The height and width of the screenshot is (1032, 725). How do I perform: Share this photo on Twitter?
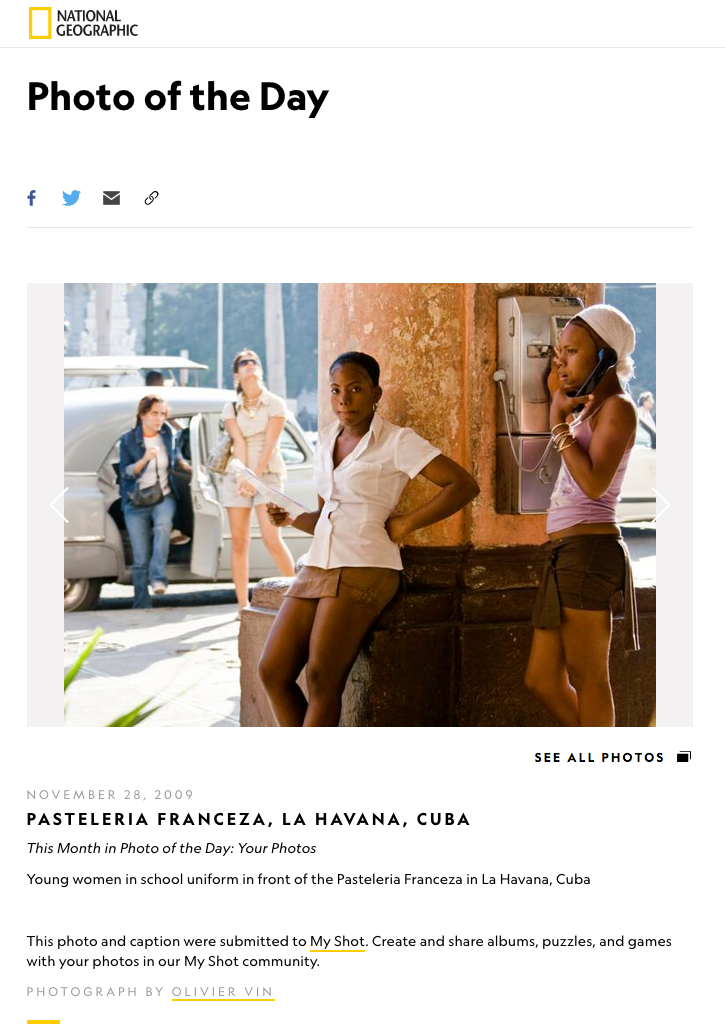tap(71, 198)
